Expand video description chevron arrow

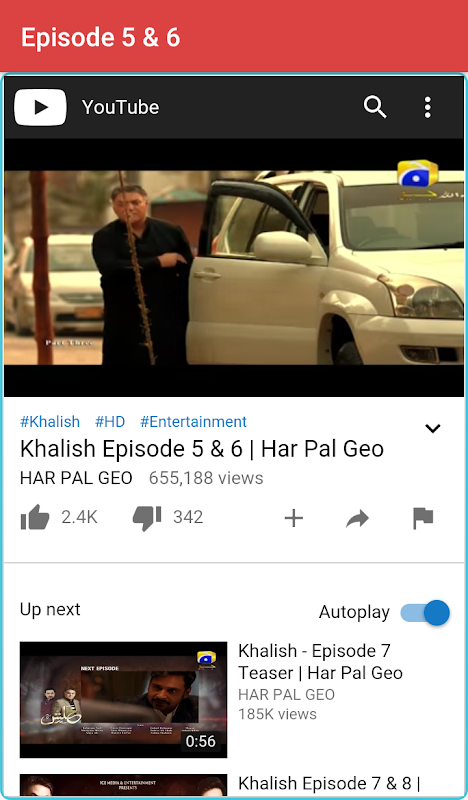click(x=433, y=429)
